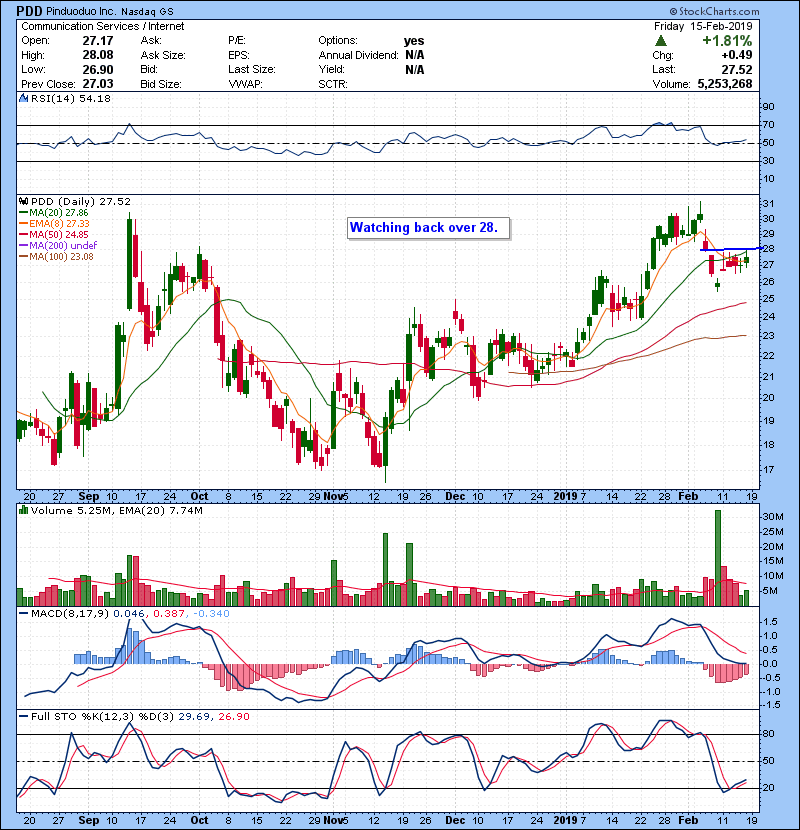Click the RSI line chart icon
Screen dimensions: 800x830
pos(23,98)
